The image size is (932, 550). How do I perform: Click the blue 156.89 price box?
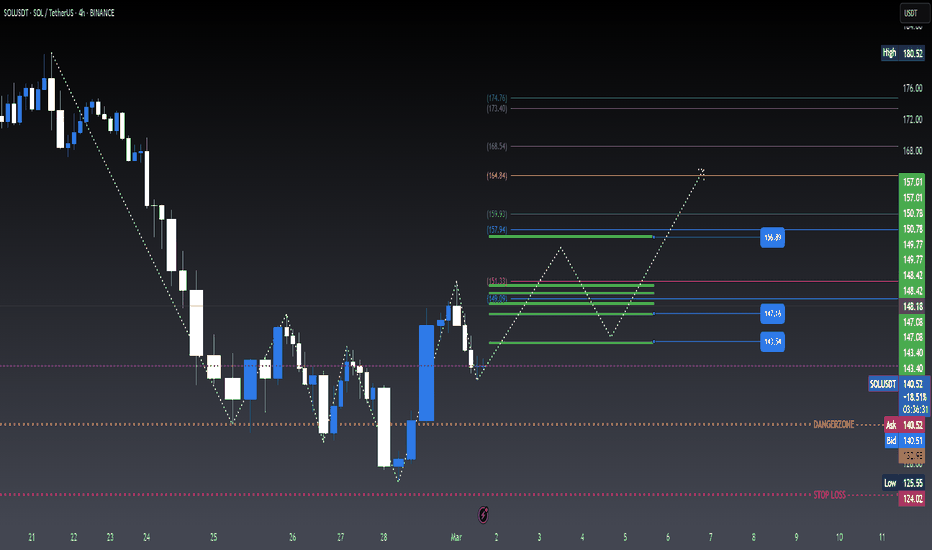point(772,237)
